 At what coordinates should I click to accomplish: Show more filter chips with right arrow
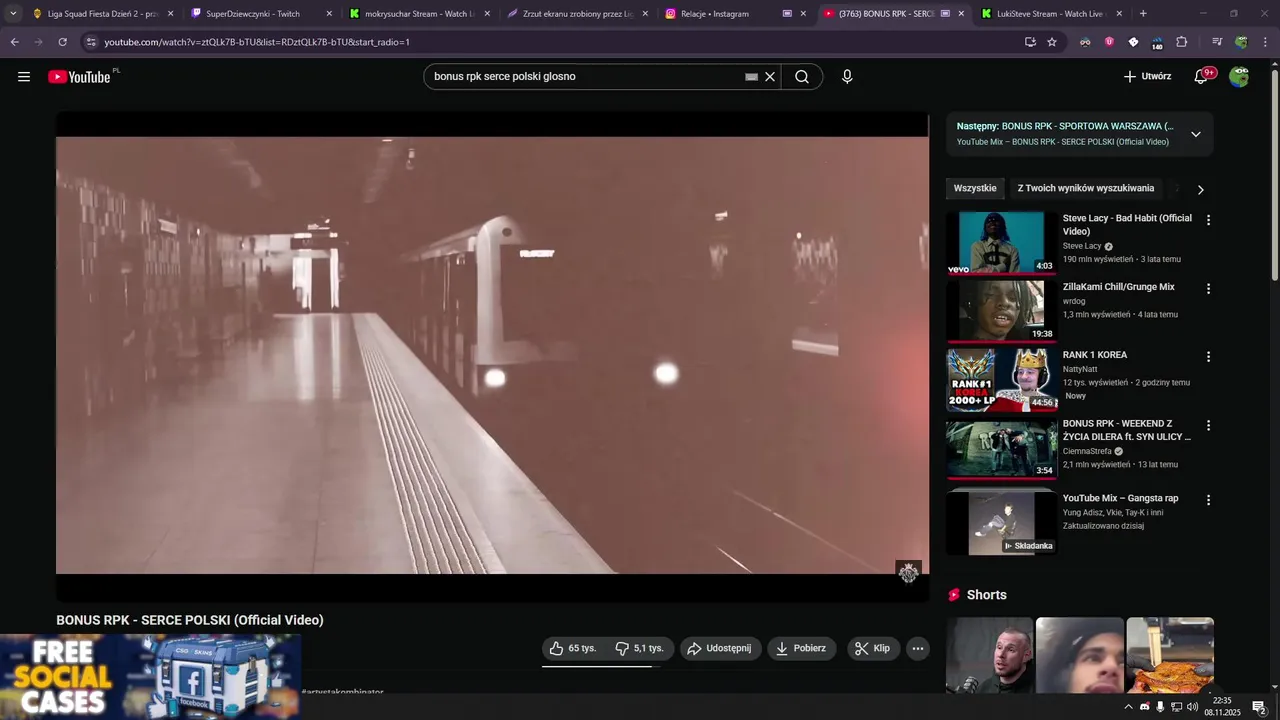(1201, 189)
